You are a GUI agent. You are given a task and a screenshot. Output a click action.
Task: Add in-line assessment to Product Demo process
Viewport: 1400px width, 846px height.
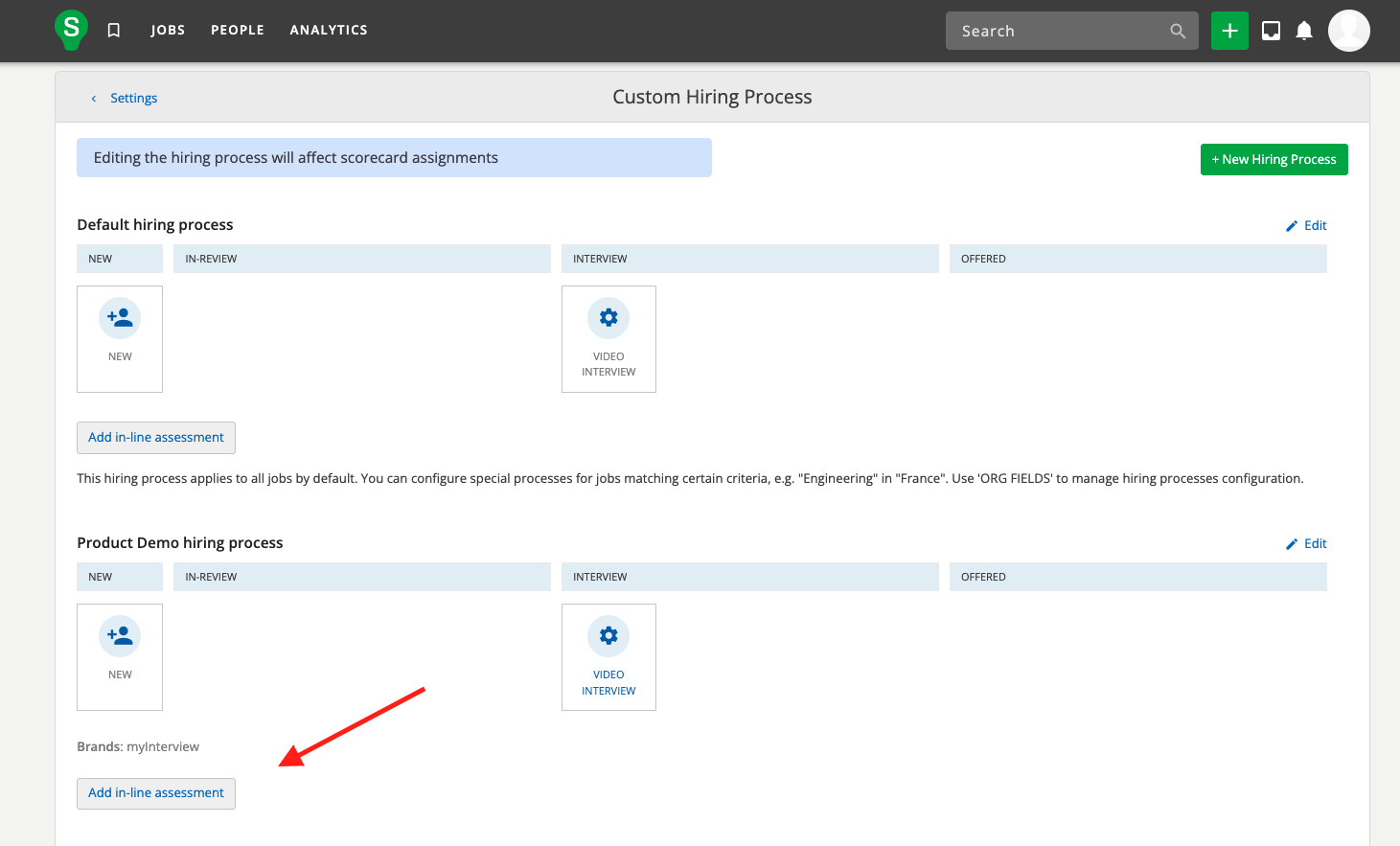pos(156,793)
